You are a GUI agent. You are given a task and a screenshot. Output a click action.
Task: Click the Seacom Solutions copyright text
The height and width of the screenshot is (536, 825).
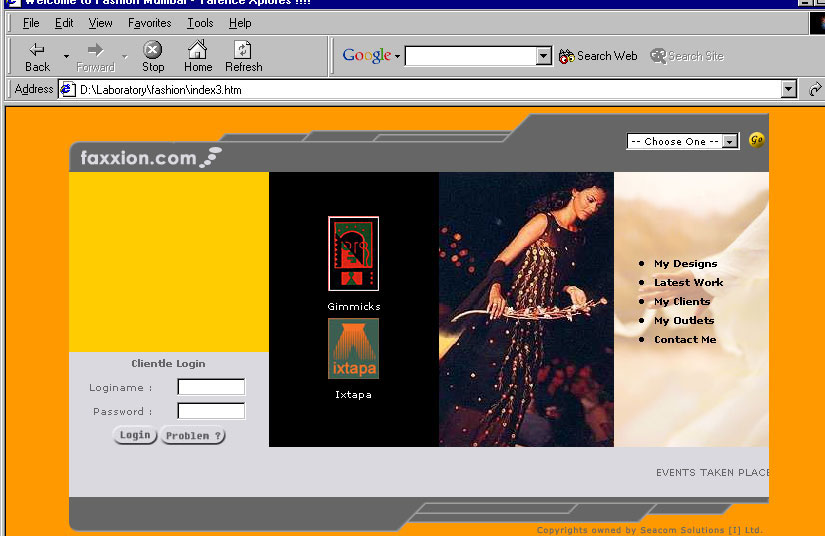coord(649,530)
